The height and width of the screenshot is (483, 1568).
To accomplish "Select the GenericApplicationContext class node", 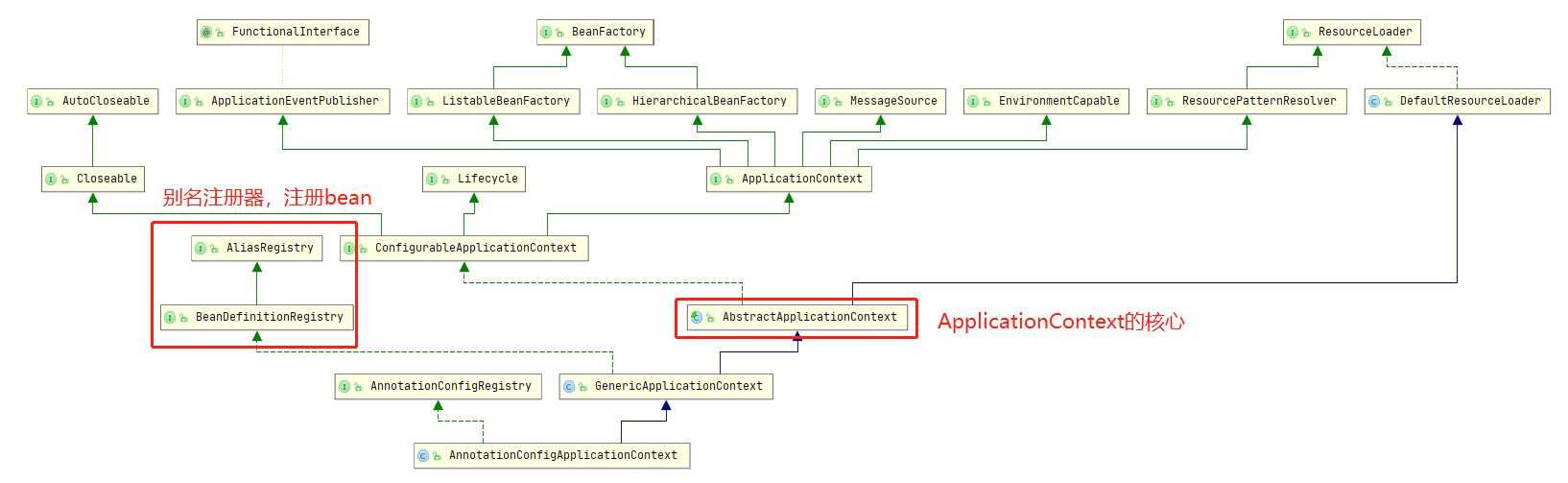I will [666, 386].
